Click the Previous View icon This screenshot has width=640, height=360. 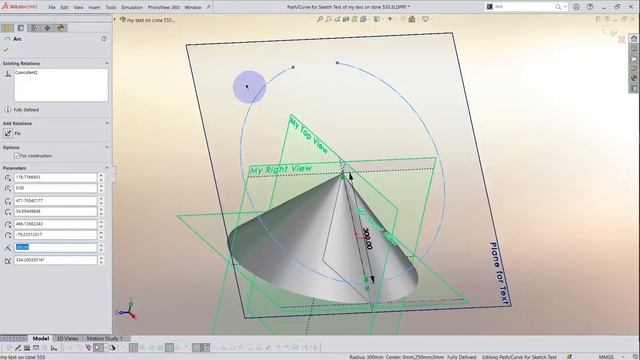point(338,19)
